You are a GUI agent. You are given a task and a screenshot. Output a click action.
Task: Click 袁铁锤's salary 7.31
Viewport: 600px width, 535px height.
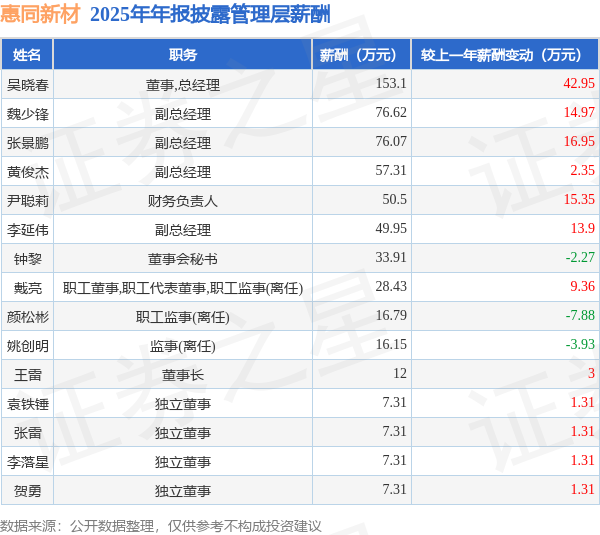click(394, 403)
